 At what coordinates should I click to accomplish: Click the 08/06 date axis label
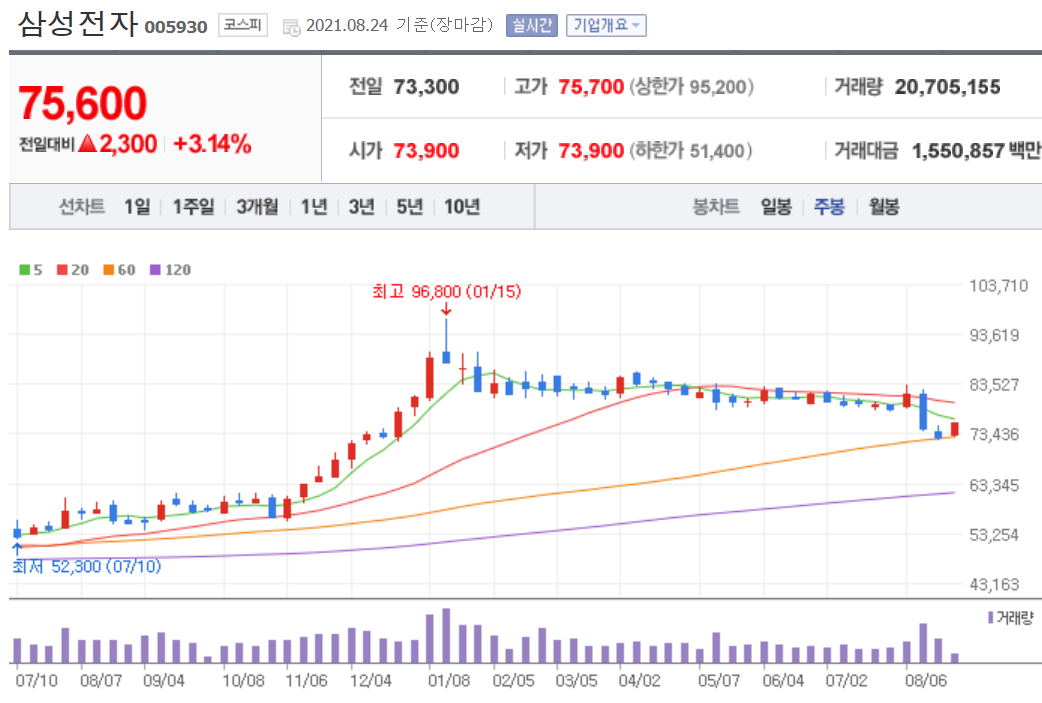pos(926,680)
